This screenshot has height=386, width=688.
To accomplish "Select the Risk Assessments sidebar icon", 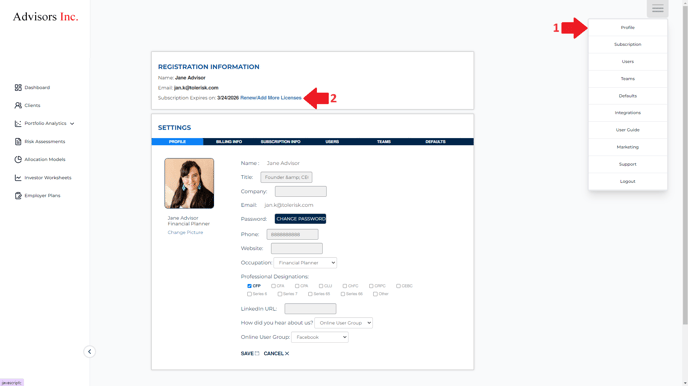I will pyautogui.click(x=18, y=142).
